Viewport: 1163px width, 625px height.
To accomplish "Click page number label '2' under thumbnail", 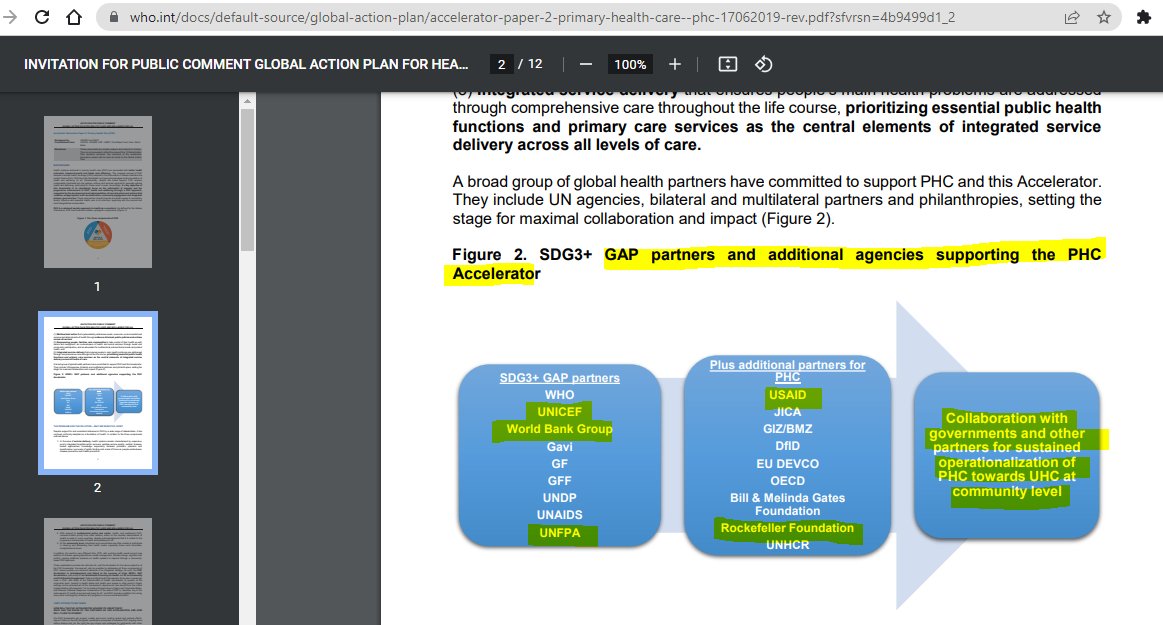I will [x=97, y=487].
